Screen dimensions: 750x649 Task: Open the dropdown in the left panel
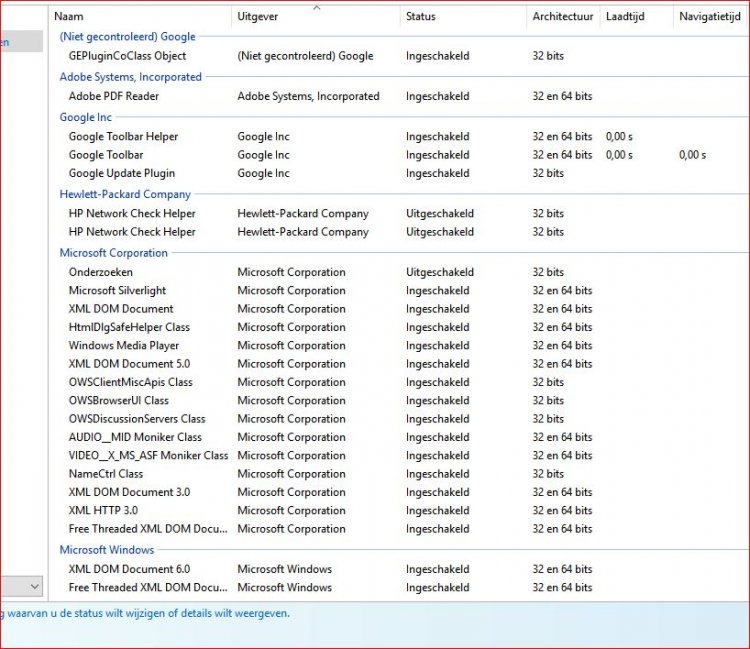(34, 586)
